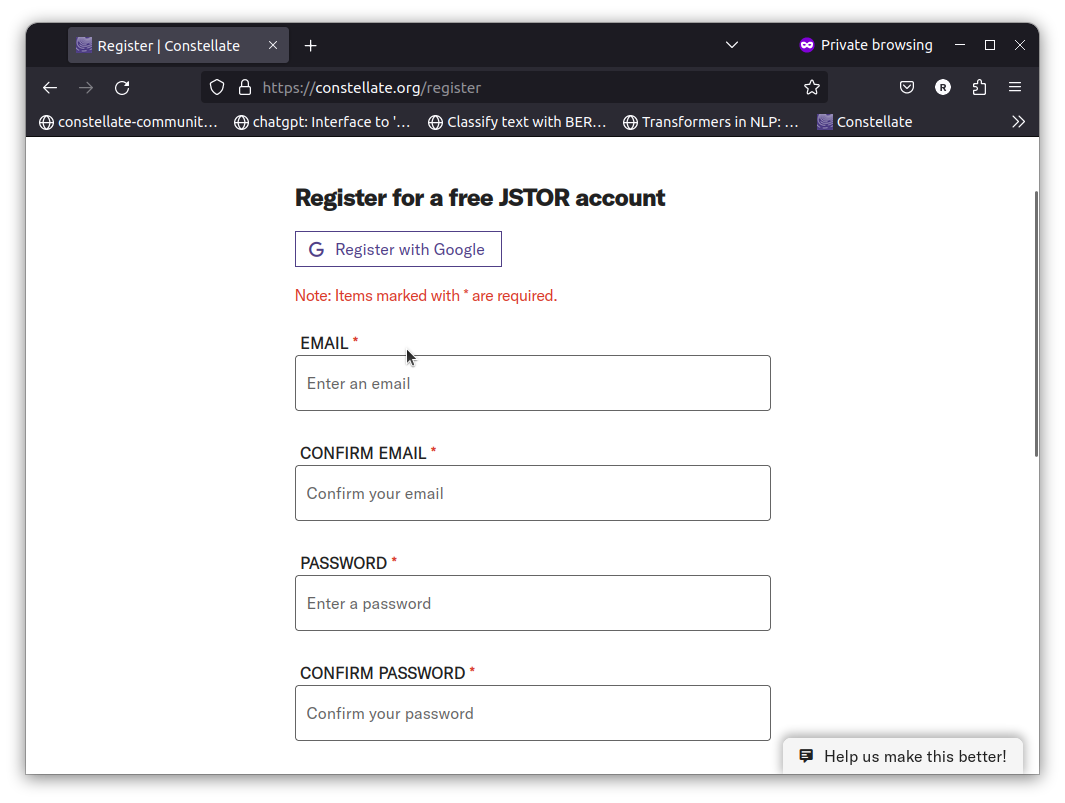Click Register with Google button
This screenshot has width=1065, height=803.
398,249
